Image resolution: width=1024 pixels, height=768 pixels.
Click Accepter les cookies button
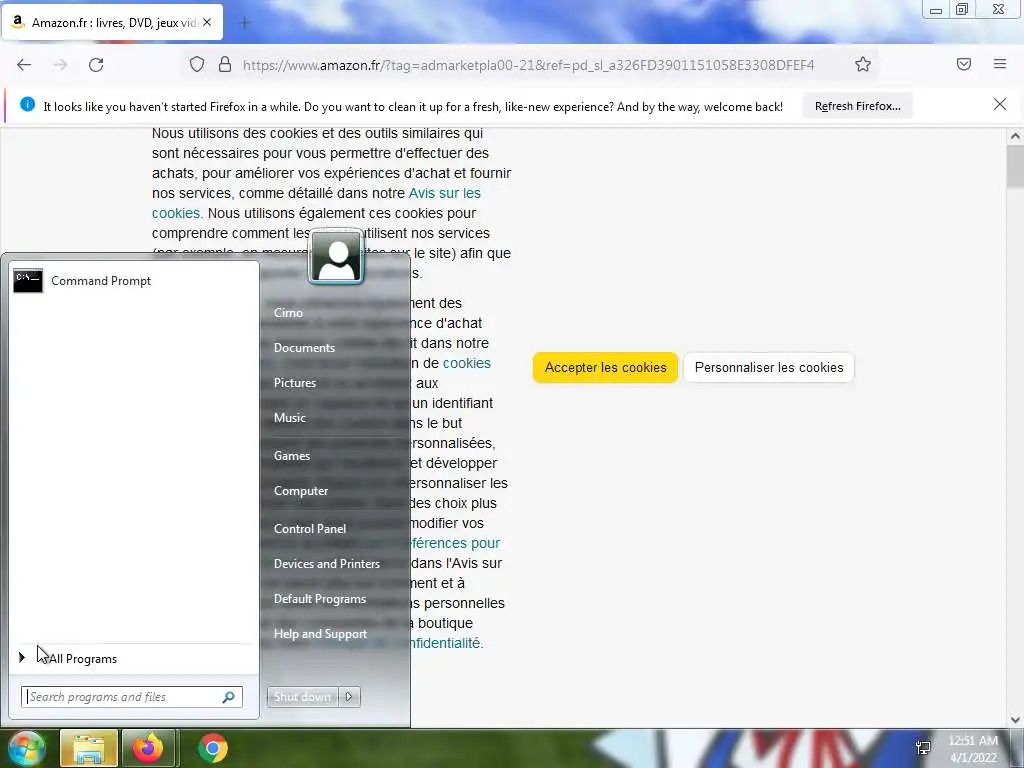pyautogui.click(x=605, y=367)
